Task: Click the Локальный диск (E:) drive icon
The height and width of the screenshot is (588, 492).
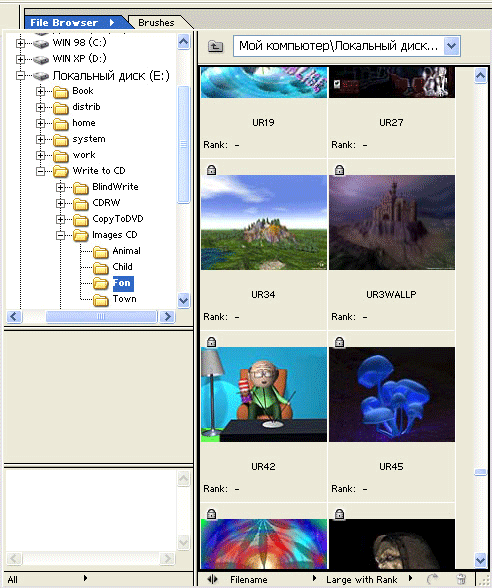Action: pyautogui.click(x=41, y=76)
